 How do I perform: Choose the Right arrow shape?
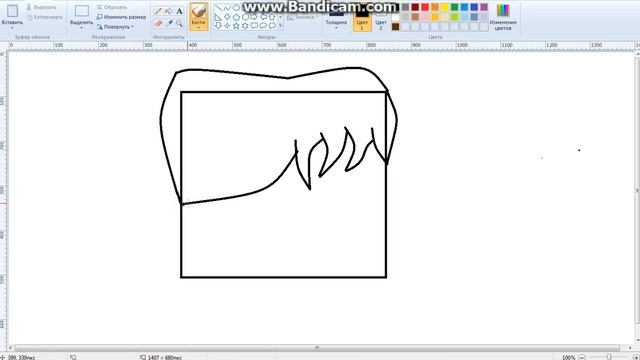pyautogui.click(x=253, y=17)
